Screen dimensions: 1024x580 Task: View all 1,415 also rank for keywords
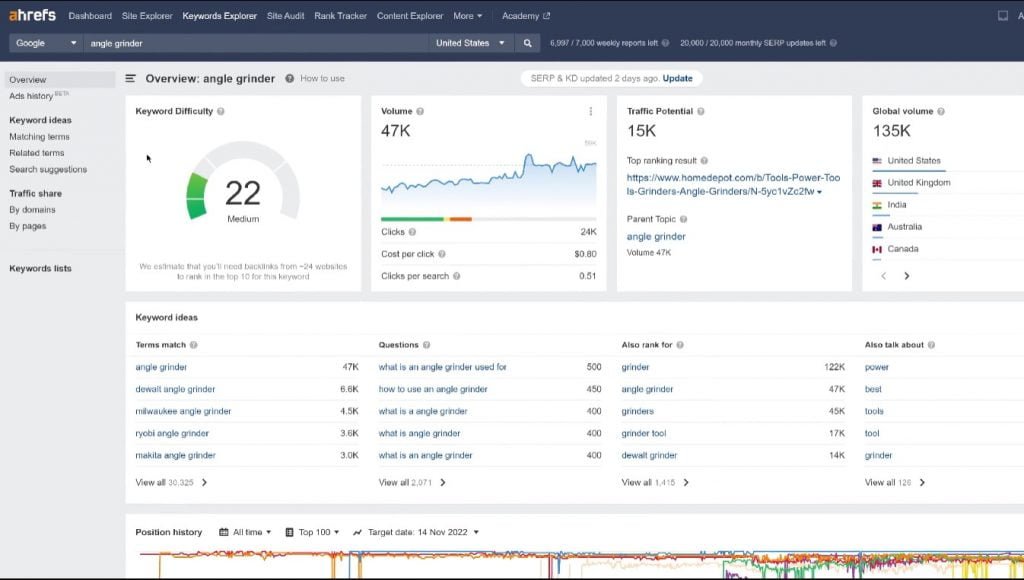(655, 483)
